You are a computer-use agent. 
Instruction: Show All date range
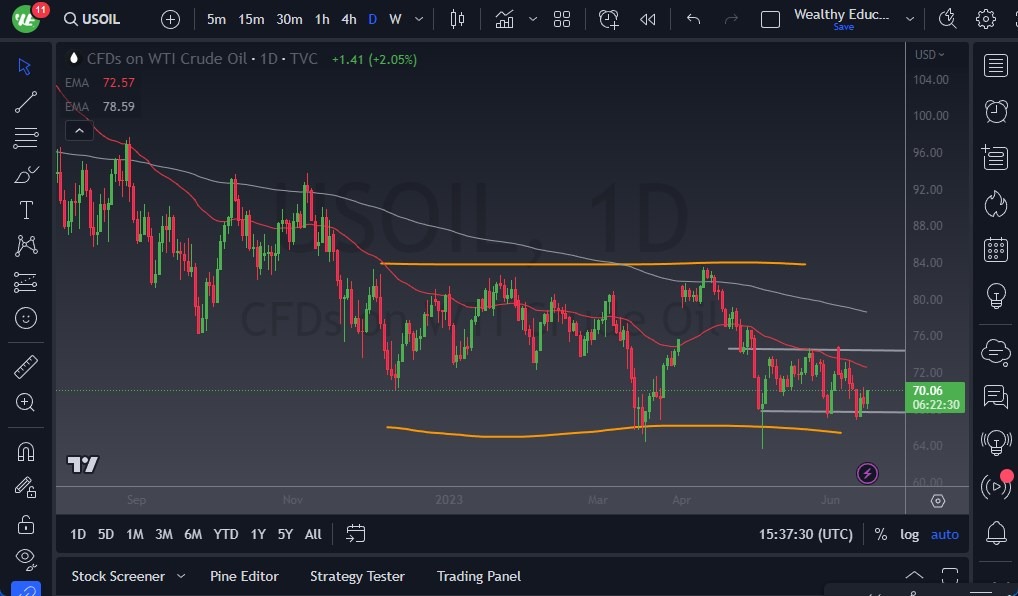(313, 534)
